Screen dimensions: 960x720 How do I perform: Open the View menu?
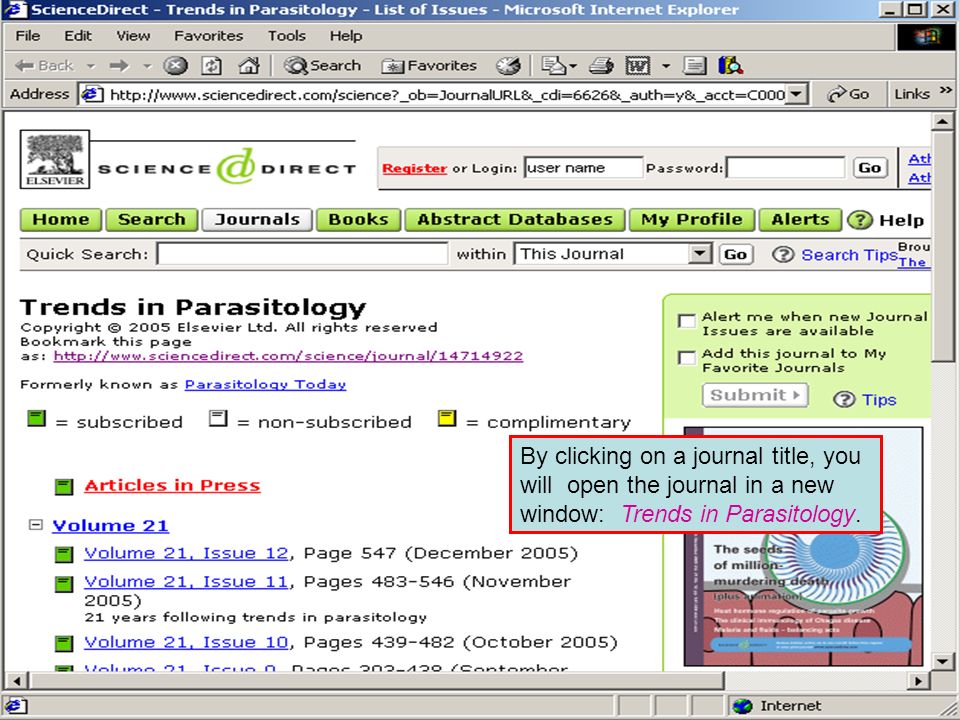tap(133, 36)
